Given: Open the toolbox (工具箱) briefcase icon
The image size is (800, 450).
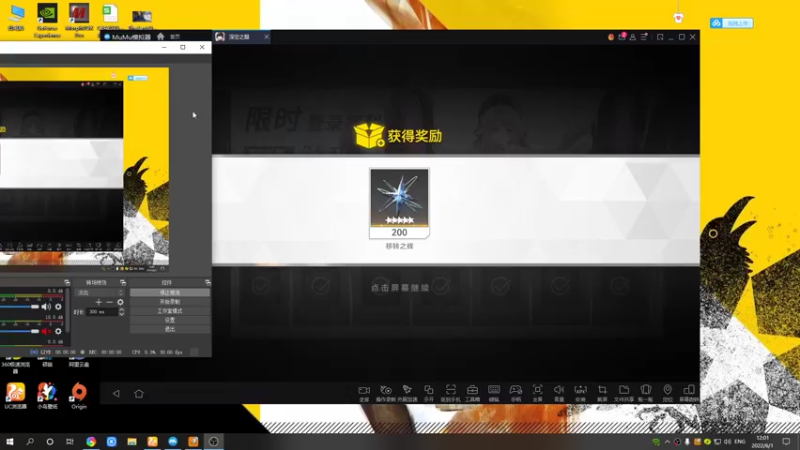Looking at the screenshot, I should [x=472, y=390].
